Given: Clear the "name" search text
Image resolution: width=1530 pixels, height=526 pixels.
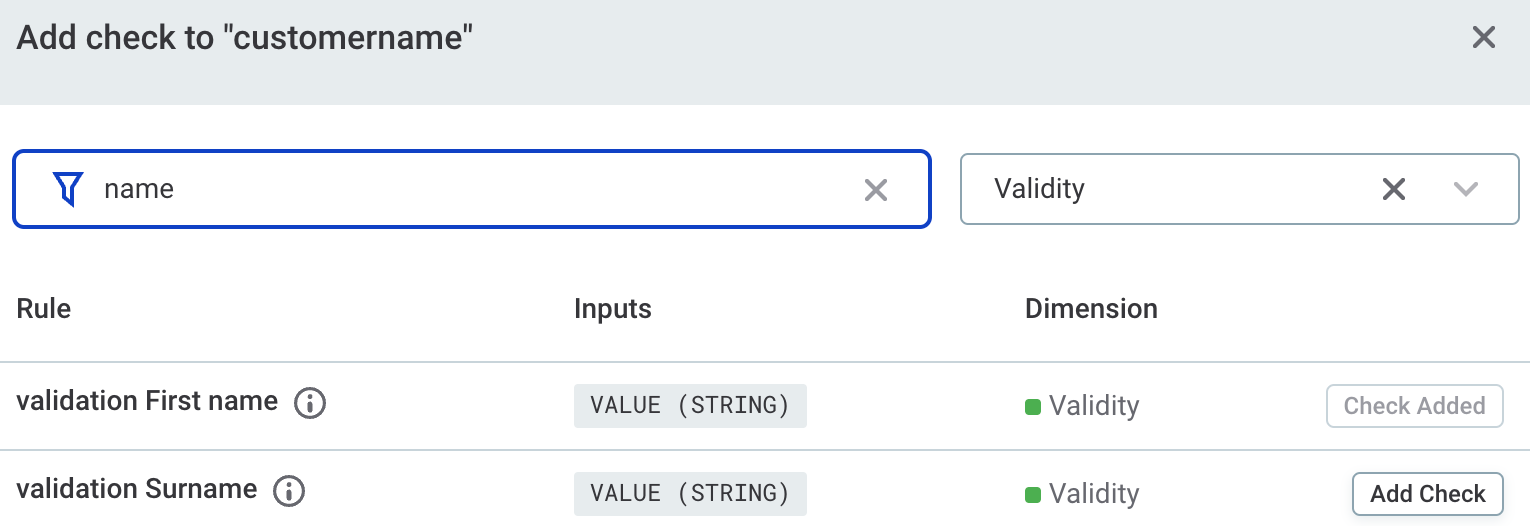Looking at the screenshot, I should 875,190.
